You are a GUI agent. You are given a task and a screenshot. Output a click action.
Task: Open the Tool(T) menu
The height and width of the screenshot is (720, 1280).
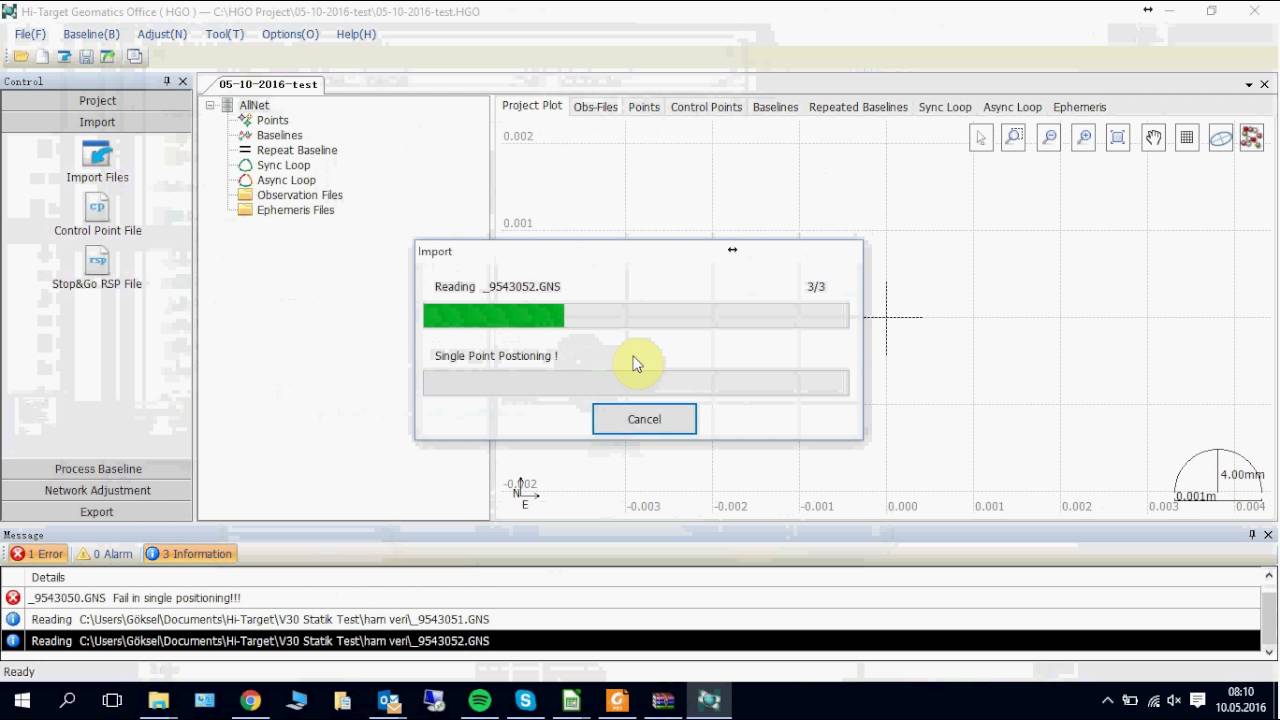[225, 34]
